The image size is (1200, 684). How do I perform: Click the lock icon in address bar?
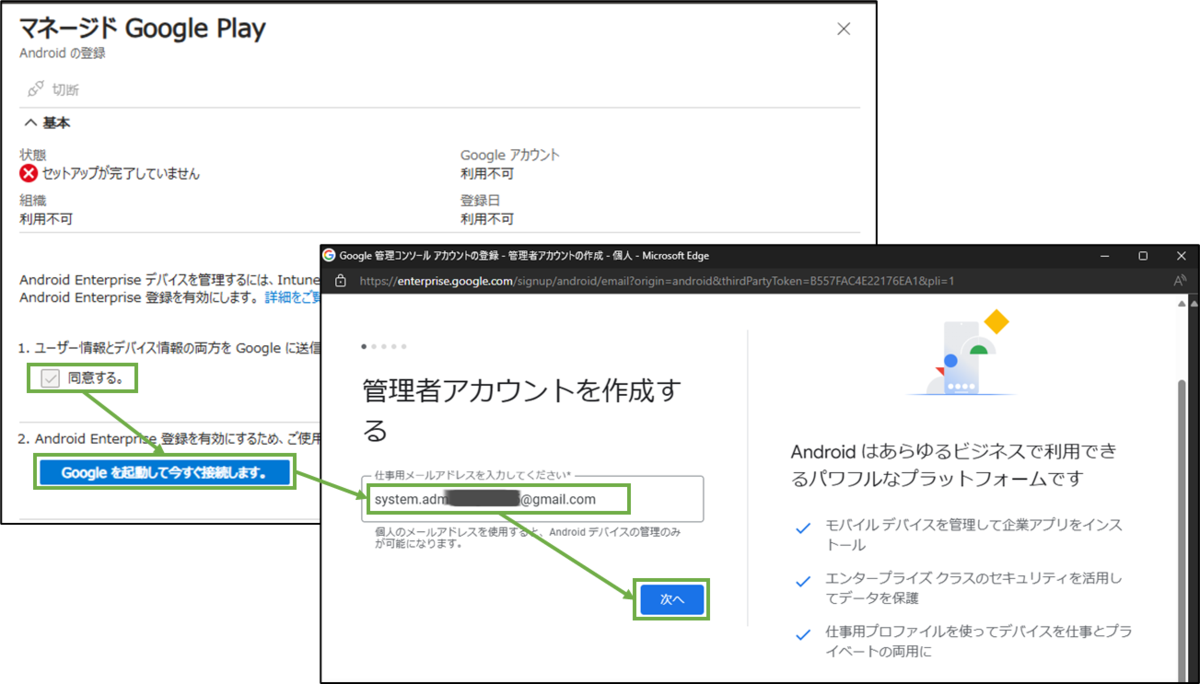click(x=341, y=282)
